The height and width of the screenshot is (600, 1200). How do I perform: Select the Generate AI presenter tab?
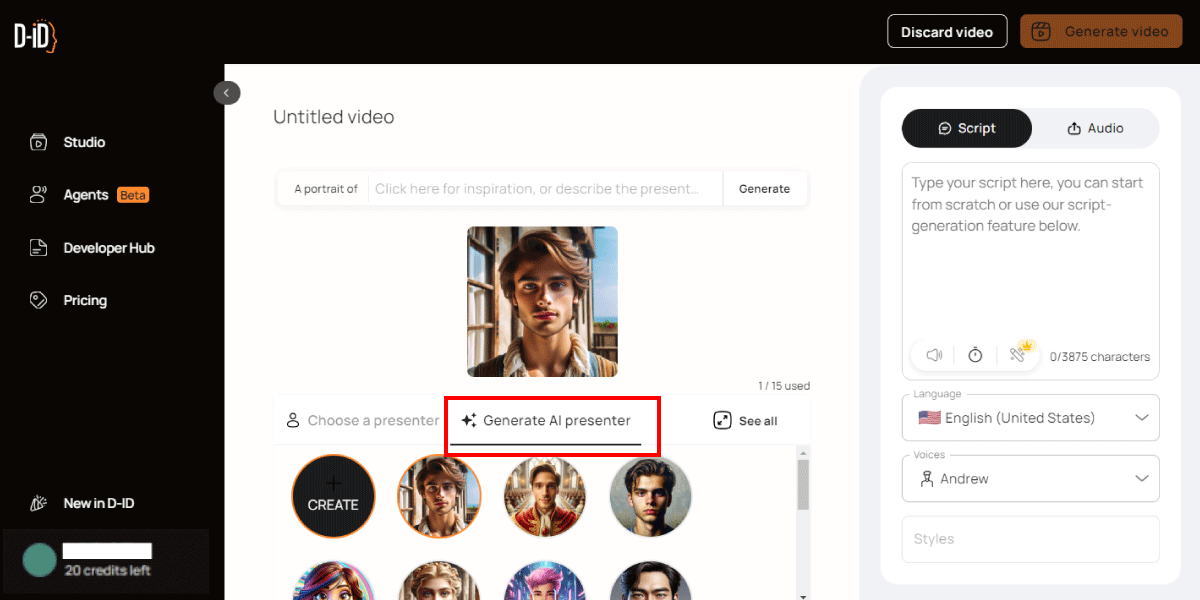(x=546, y=421)
